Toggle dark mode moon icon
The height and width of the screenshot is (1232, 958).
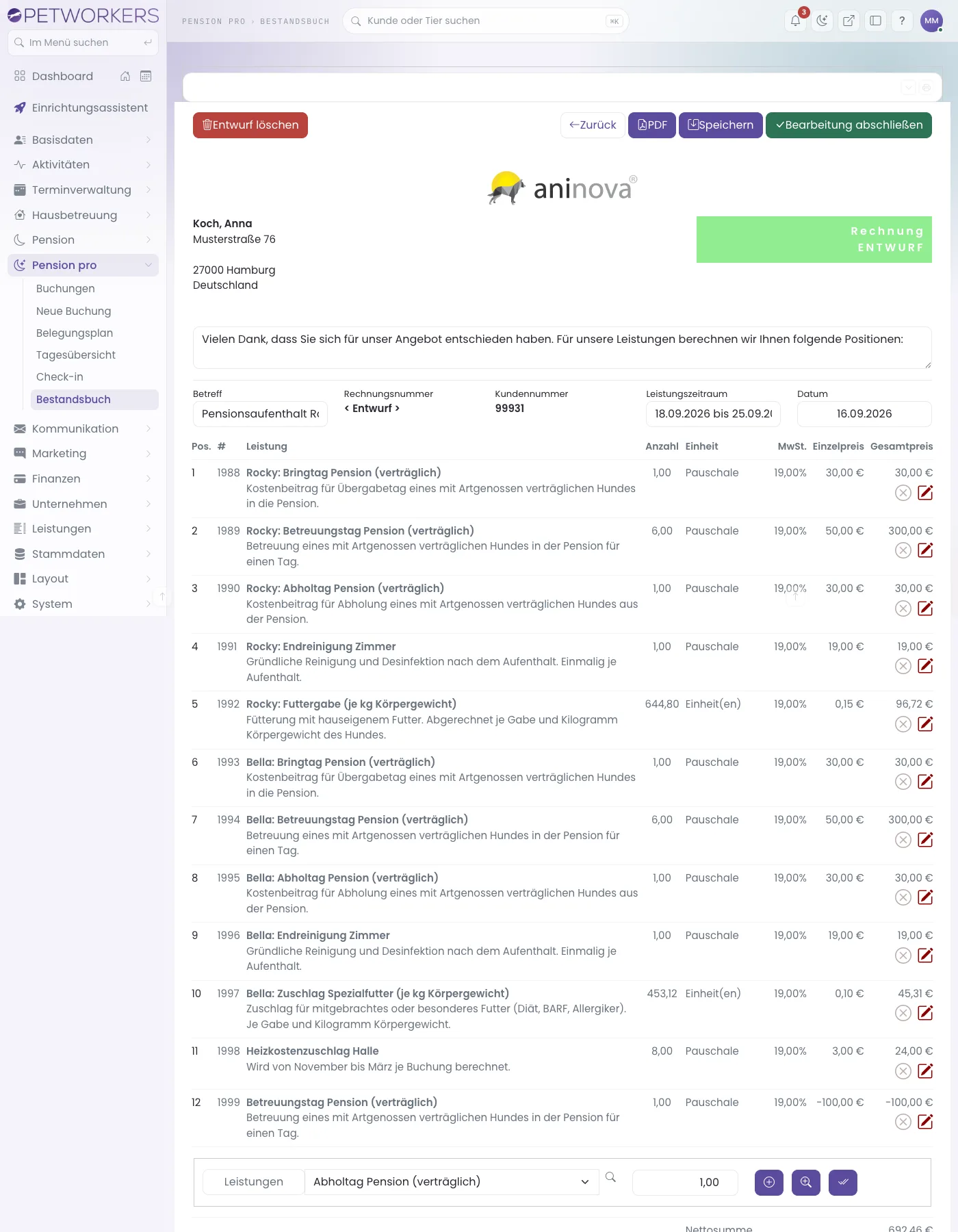click(822, 21)
